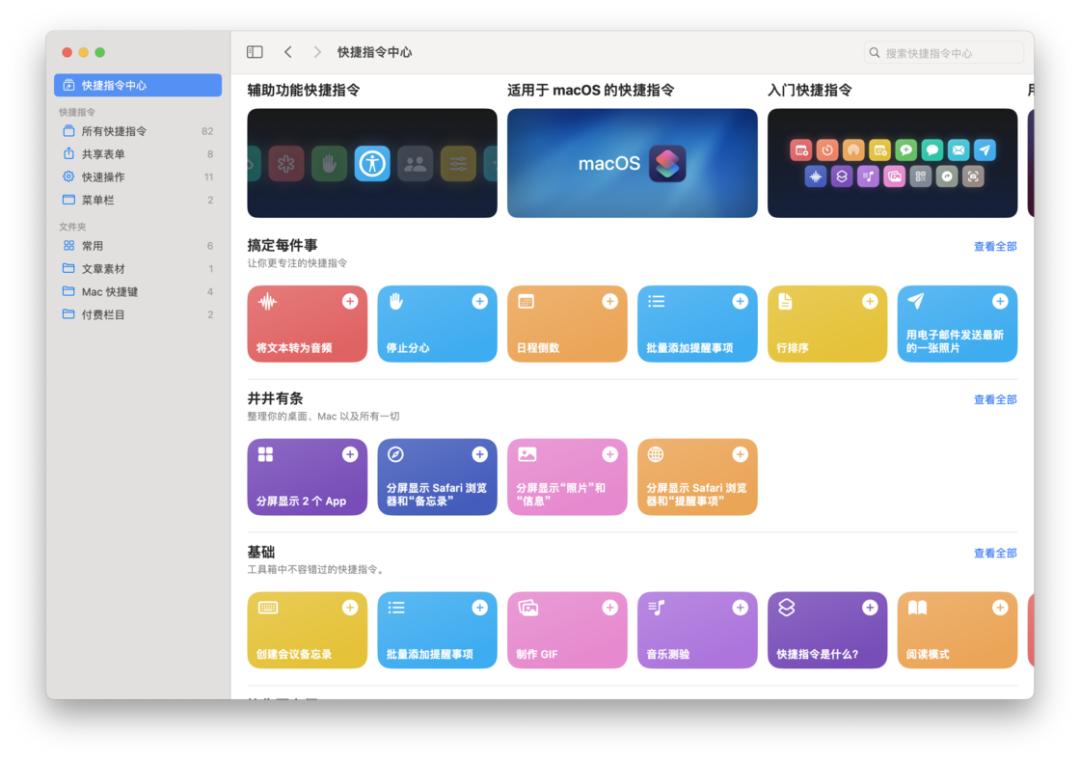The image size is (1080, 760).
Task: Click the compass icon on the Safari 备忘录 card
Action: (x=395, y=454)
